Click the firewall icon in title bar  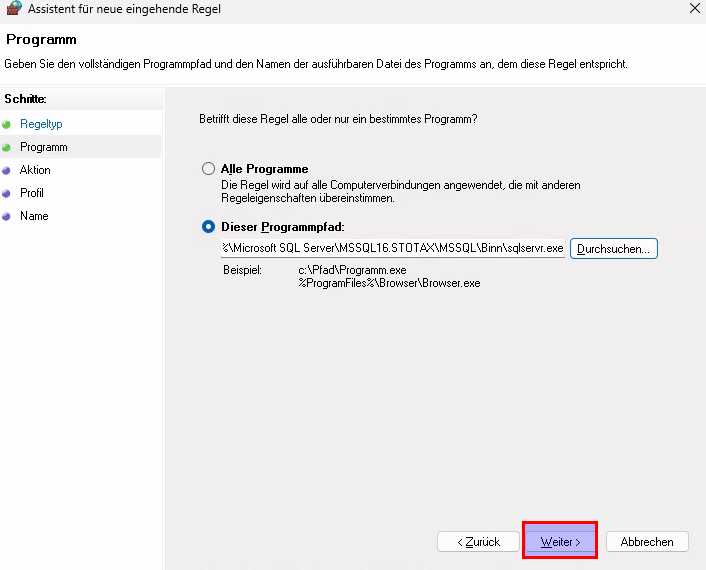[13, 9]
